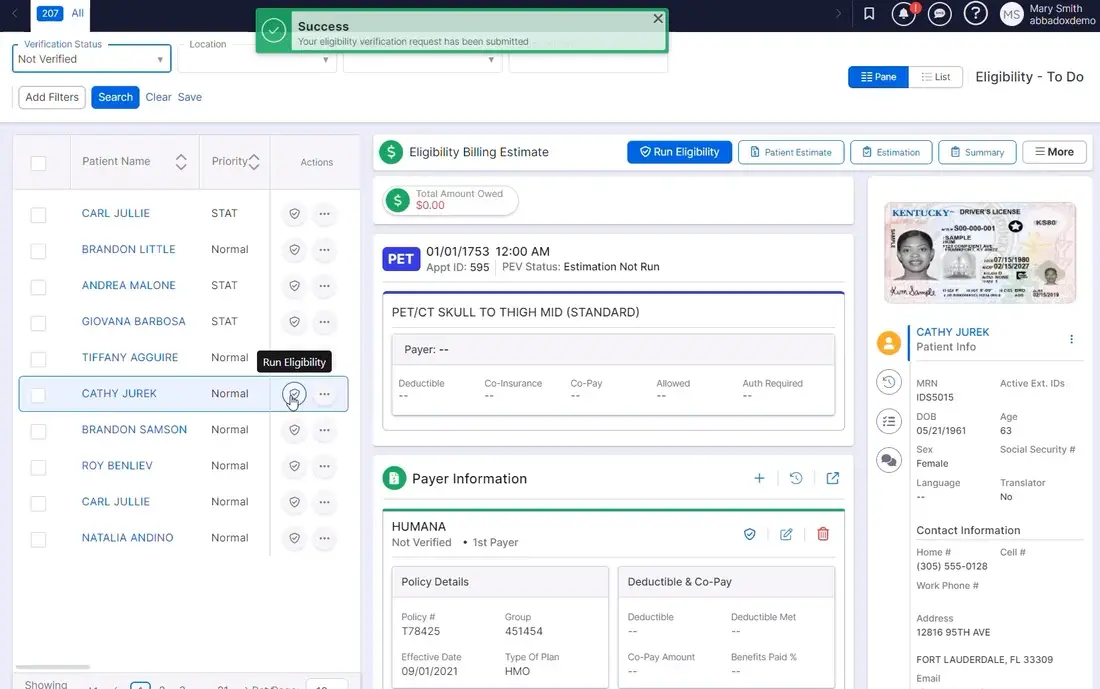Switch to Pane view
Viewport: 1100px width, 689px height.
(x=878, y=76)
